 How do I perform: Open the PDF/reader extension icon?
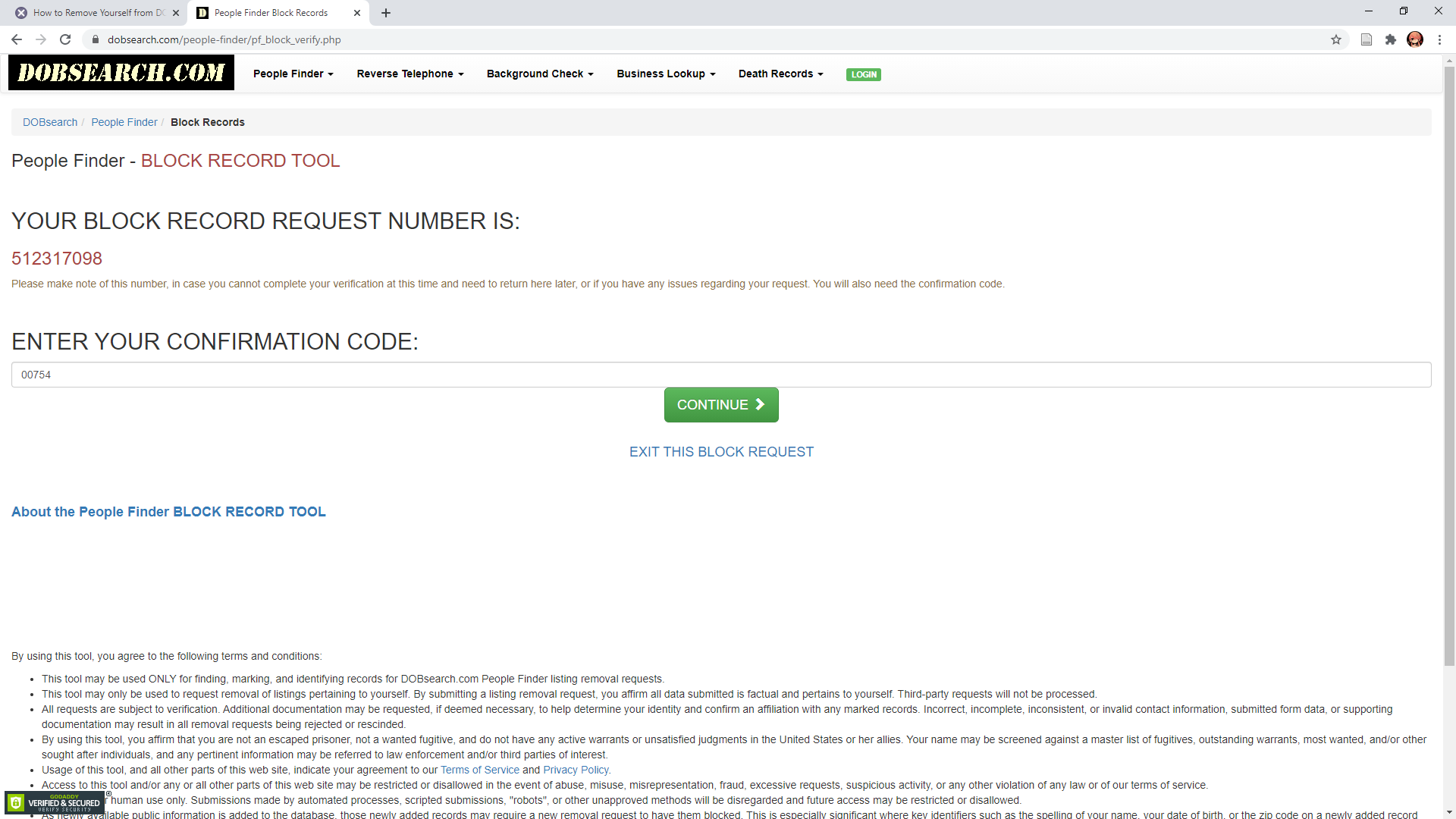(x=1367, y=39)
